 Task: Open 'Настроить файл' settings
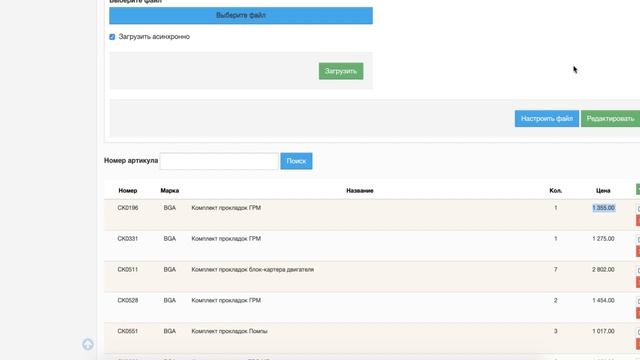tap(547, 118)
